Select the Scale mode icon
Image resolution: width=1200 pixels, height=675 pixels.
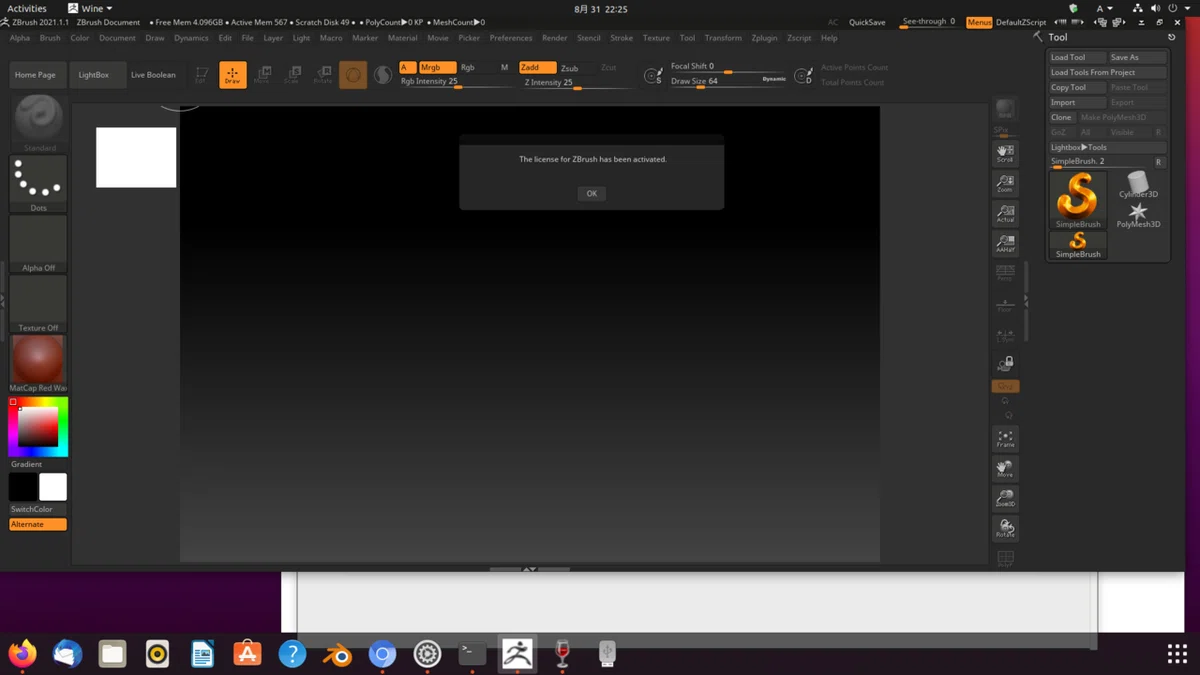pos(292,75)
